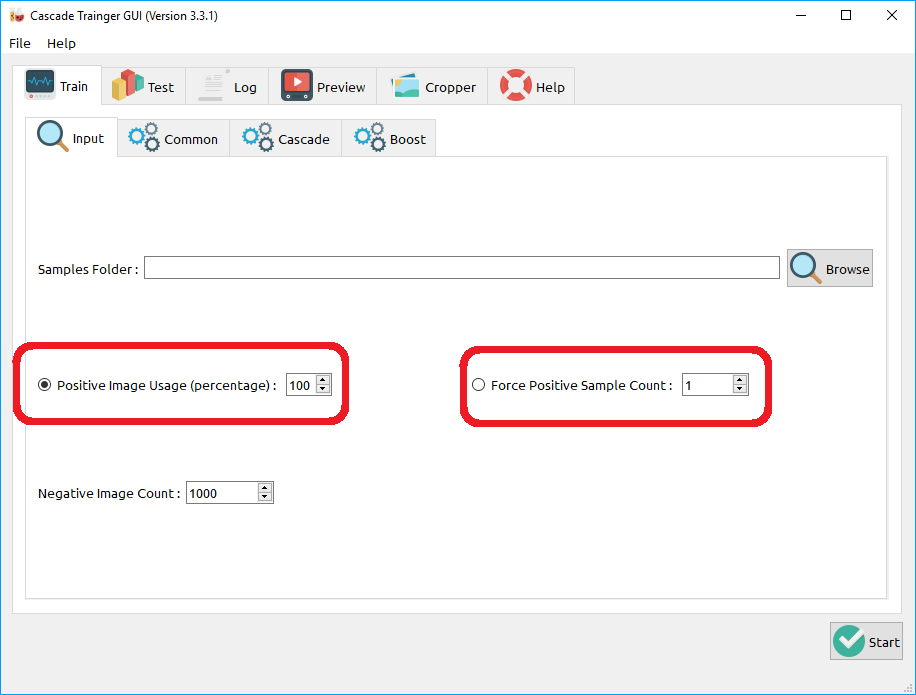
Task: Click the Start button label
Action: (884, 642)
